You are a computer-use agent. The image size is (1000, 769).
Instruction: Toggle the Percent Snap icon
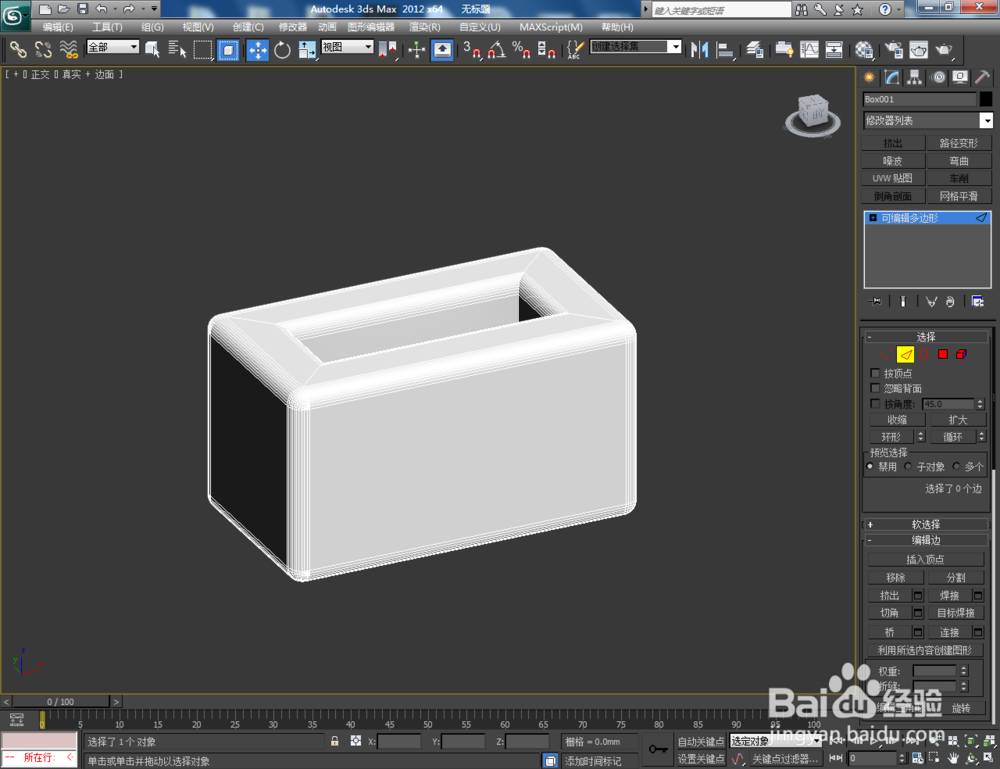click(521, 49)
